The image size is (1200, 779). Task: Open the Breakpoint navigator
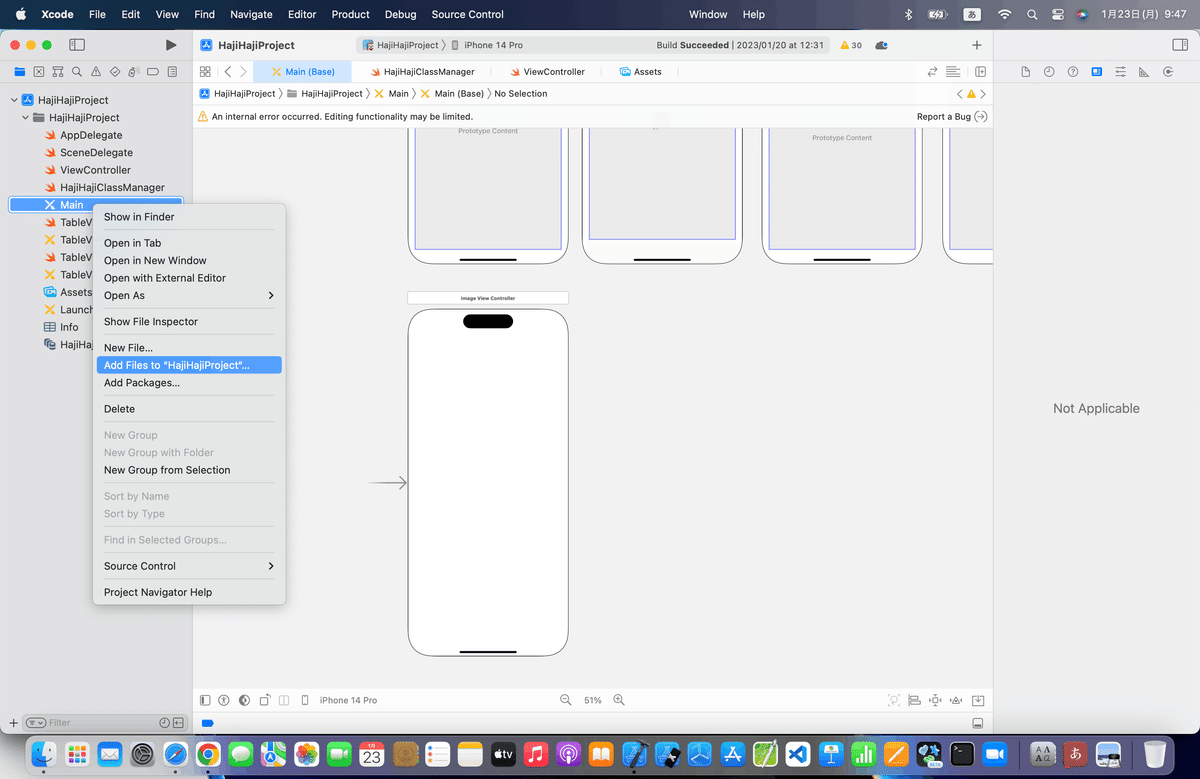153,72
